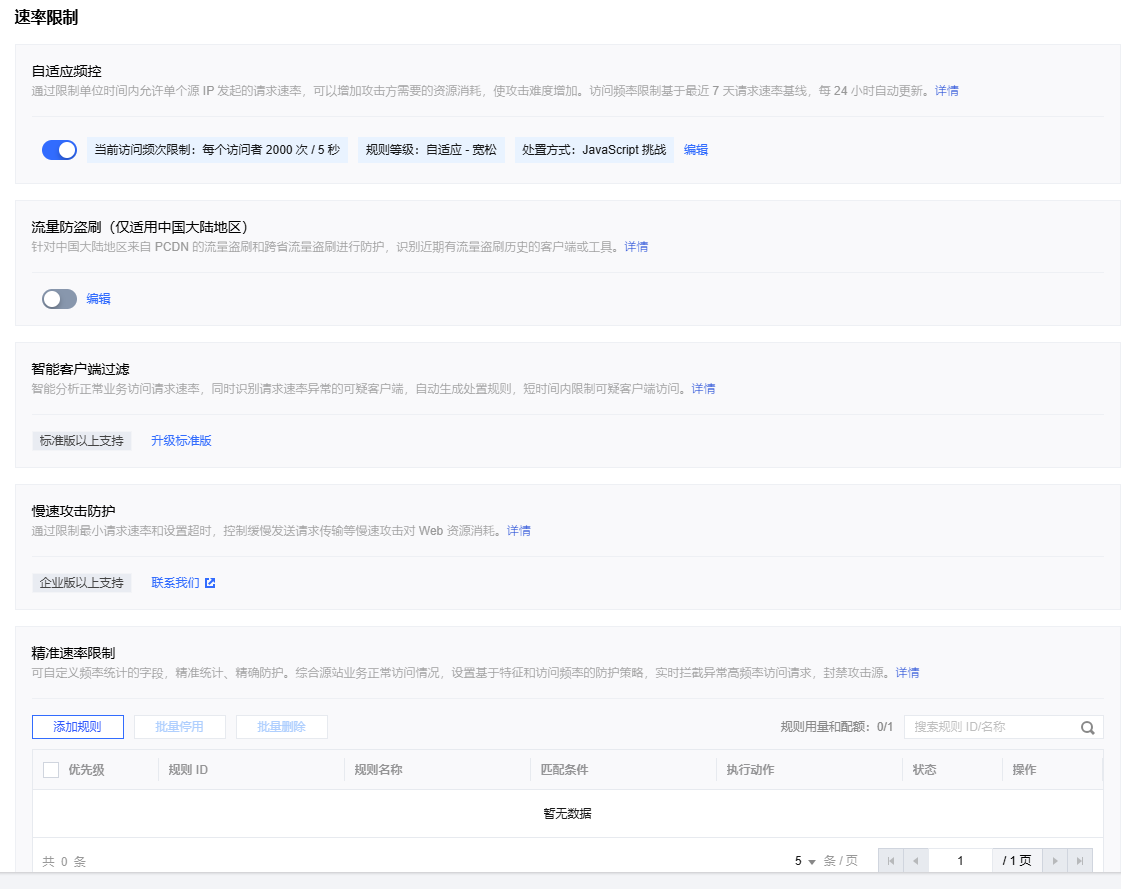Click the 精准速率限制 section heading
Viewport: 1121px width, 889px height.
point(73,653)
